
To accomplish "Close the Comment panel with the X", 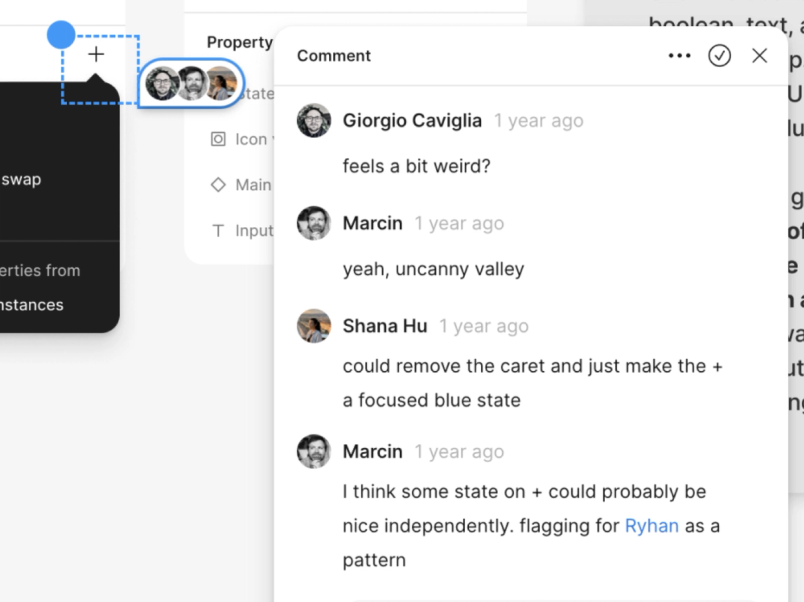I will 760,56.
